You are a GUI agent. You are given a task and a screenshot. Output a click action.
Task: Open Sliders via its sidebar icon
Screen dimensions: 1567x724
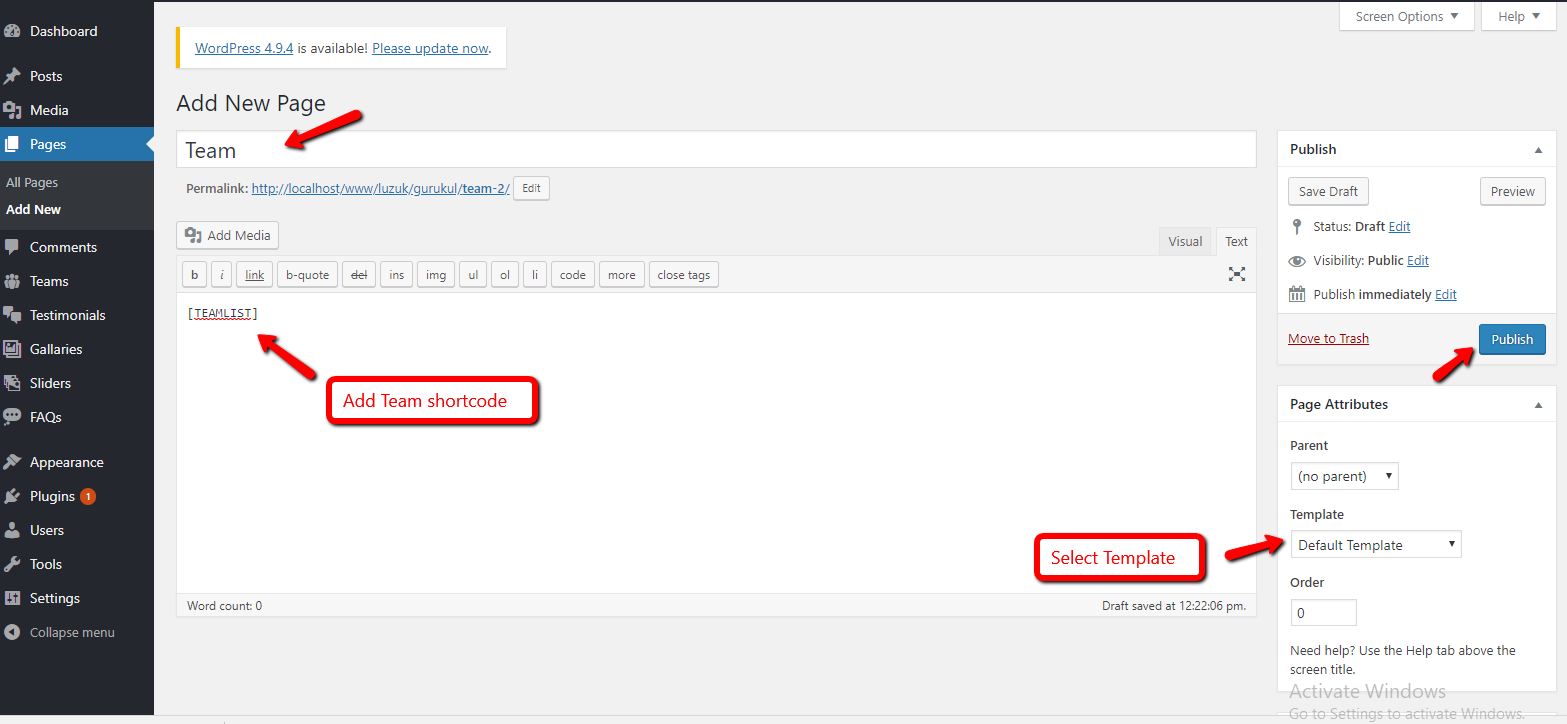(x=12, y=383)
